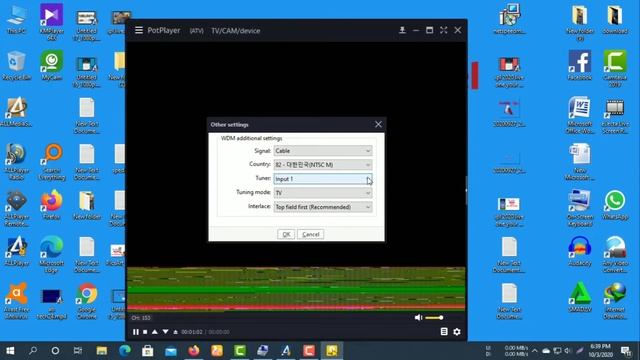This screenshot has height=360, width=640.
Task: Mute audio with the speaker icon
Action: 418,318
